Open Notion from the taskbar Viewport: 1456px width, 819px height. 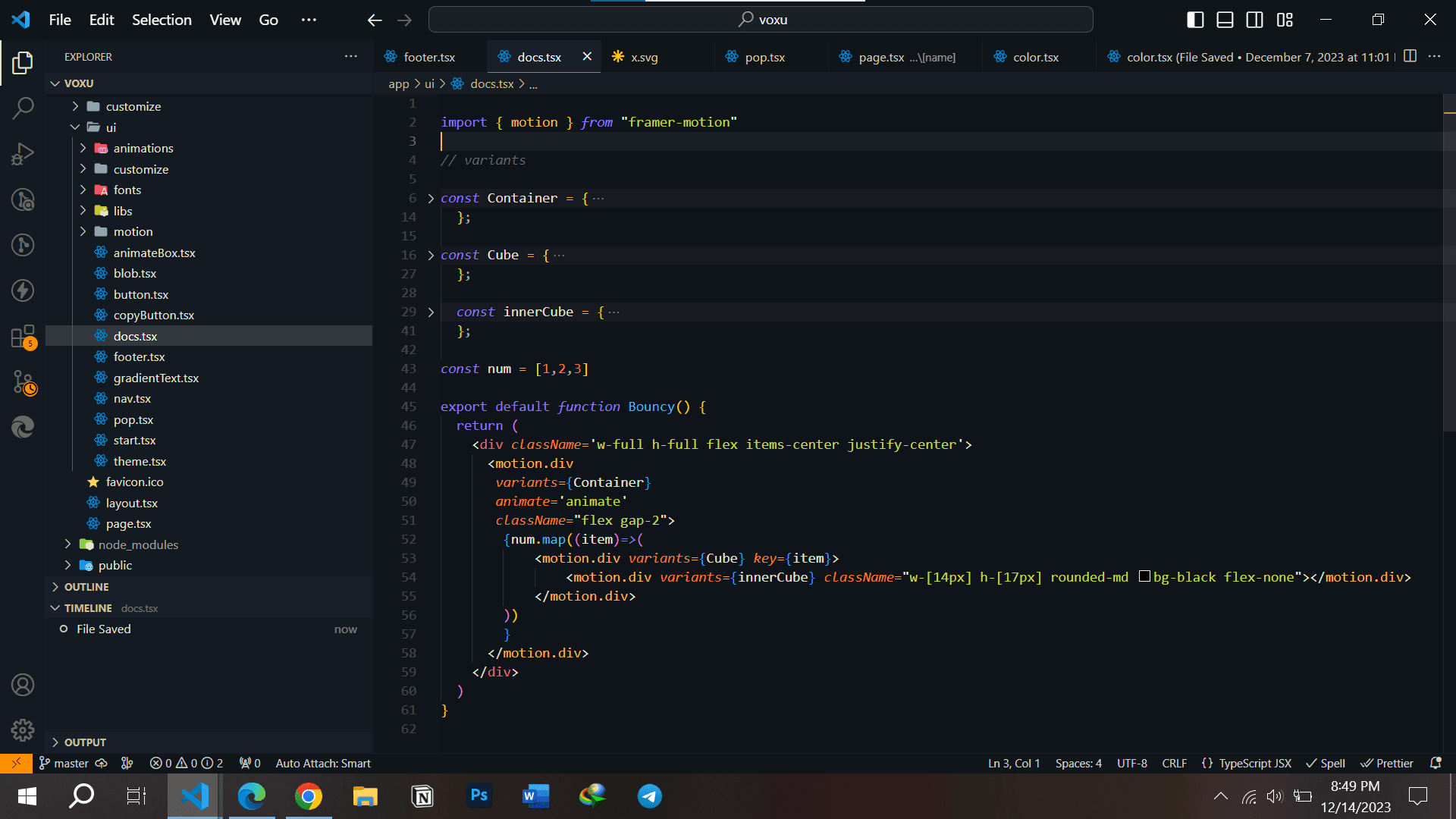pyautogui.click(x=422, y=796)
